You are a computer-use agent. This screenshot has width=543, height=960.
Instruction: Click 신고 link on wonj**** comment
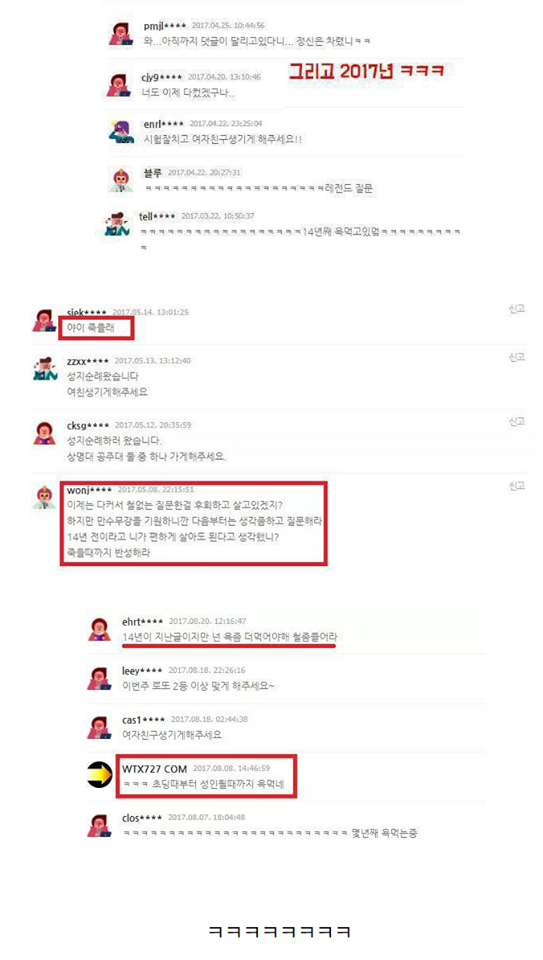click(516, 486)
